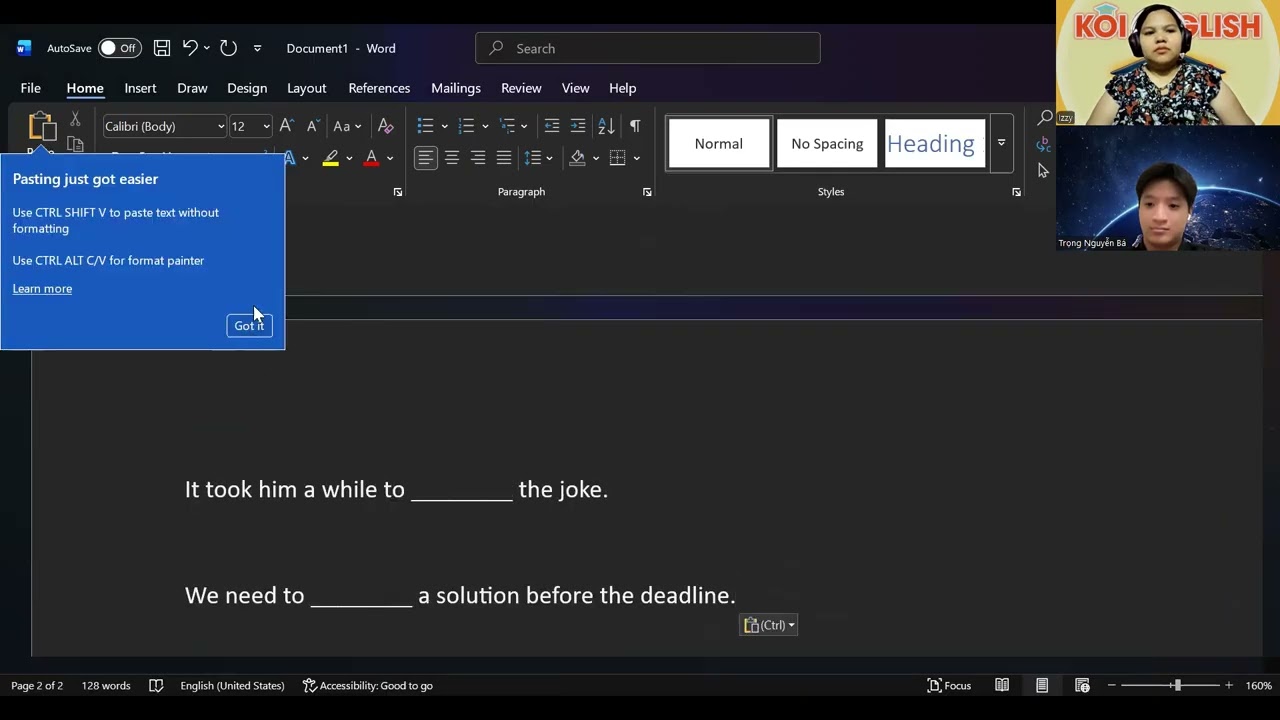The width and height of the screenshot is (1280, 720).
Task: Click the Undo arrow icon
Action: [x=190, y=48]
